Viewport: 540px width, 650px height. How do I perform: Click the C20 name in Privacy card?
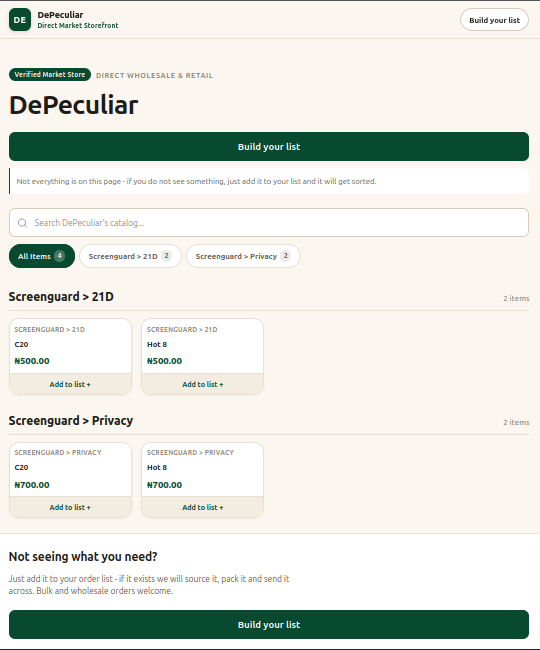(21, 468)
